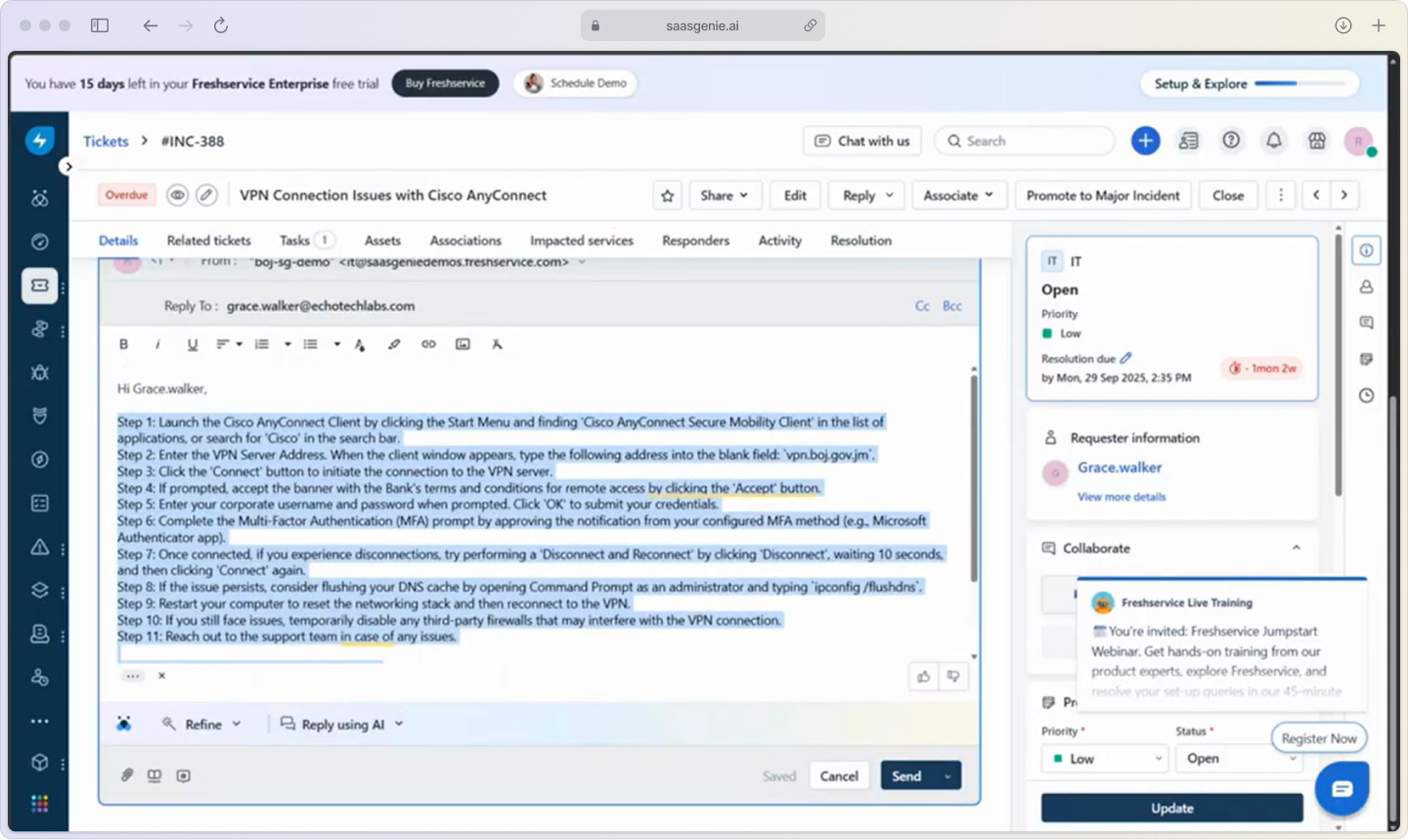Open the Alerts triangle icon in sidebar
This screenshot has width=1408, height=840.
pos(40,547)
